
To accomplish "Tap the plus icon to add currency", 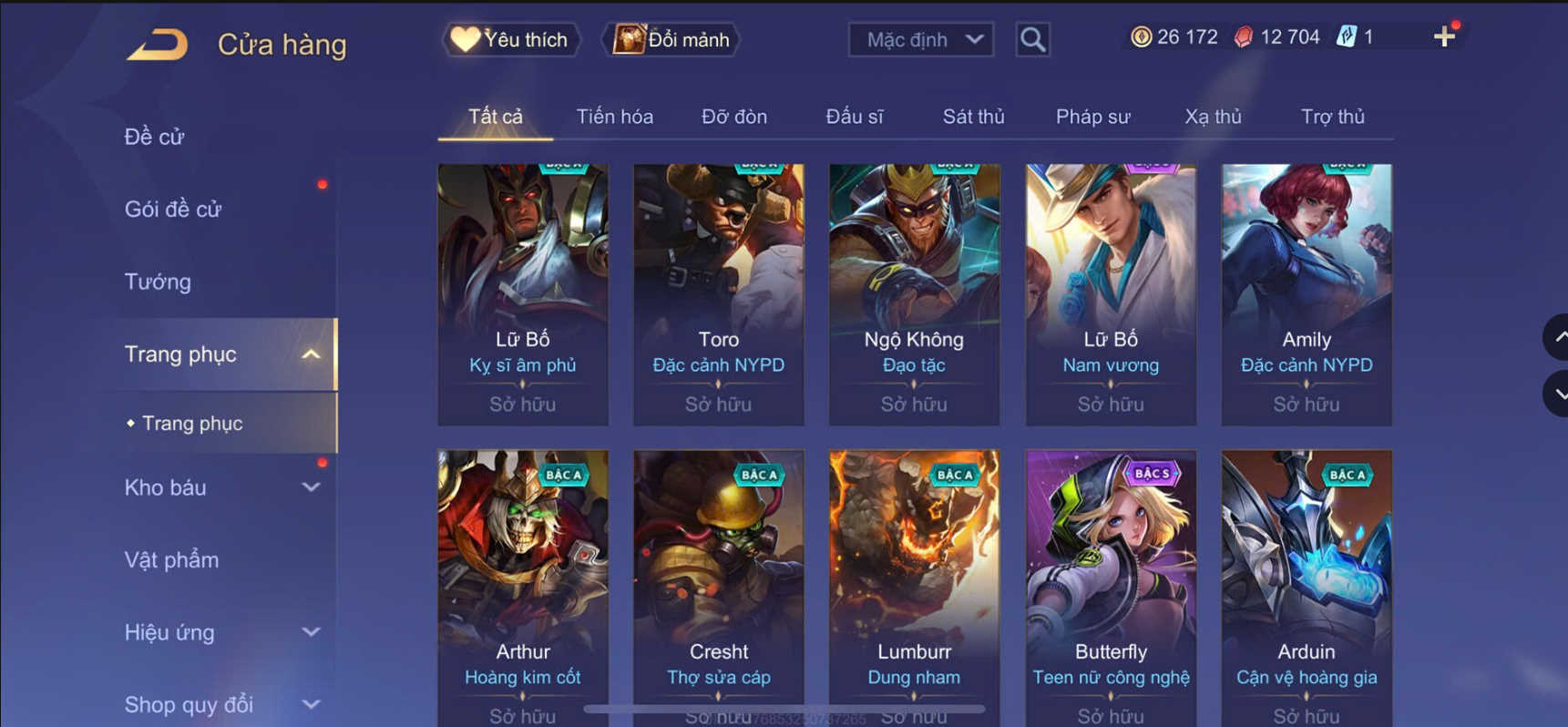I will coord(1444,36).
